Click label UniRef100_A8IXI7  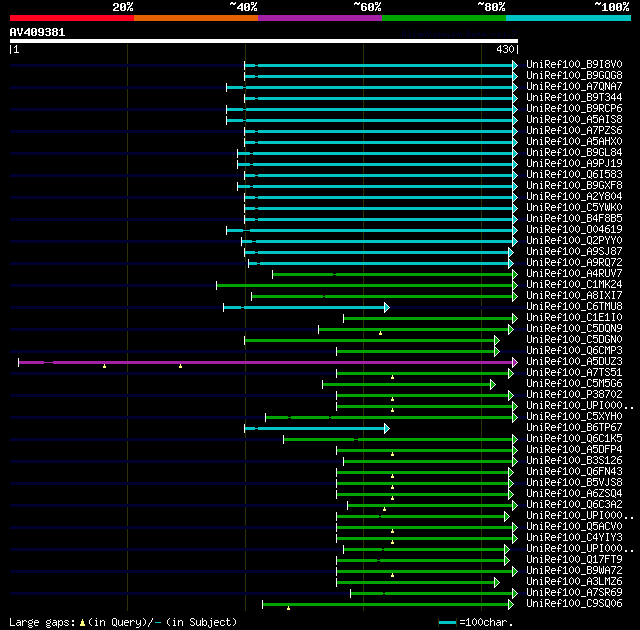click(x=574, y=296)
